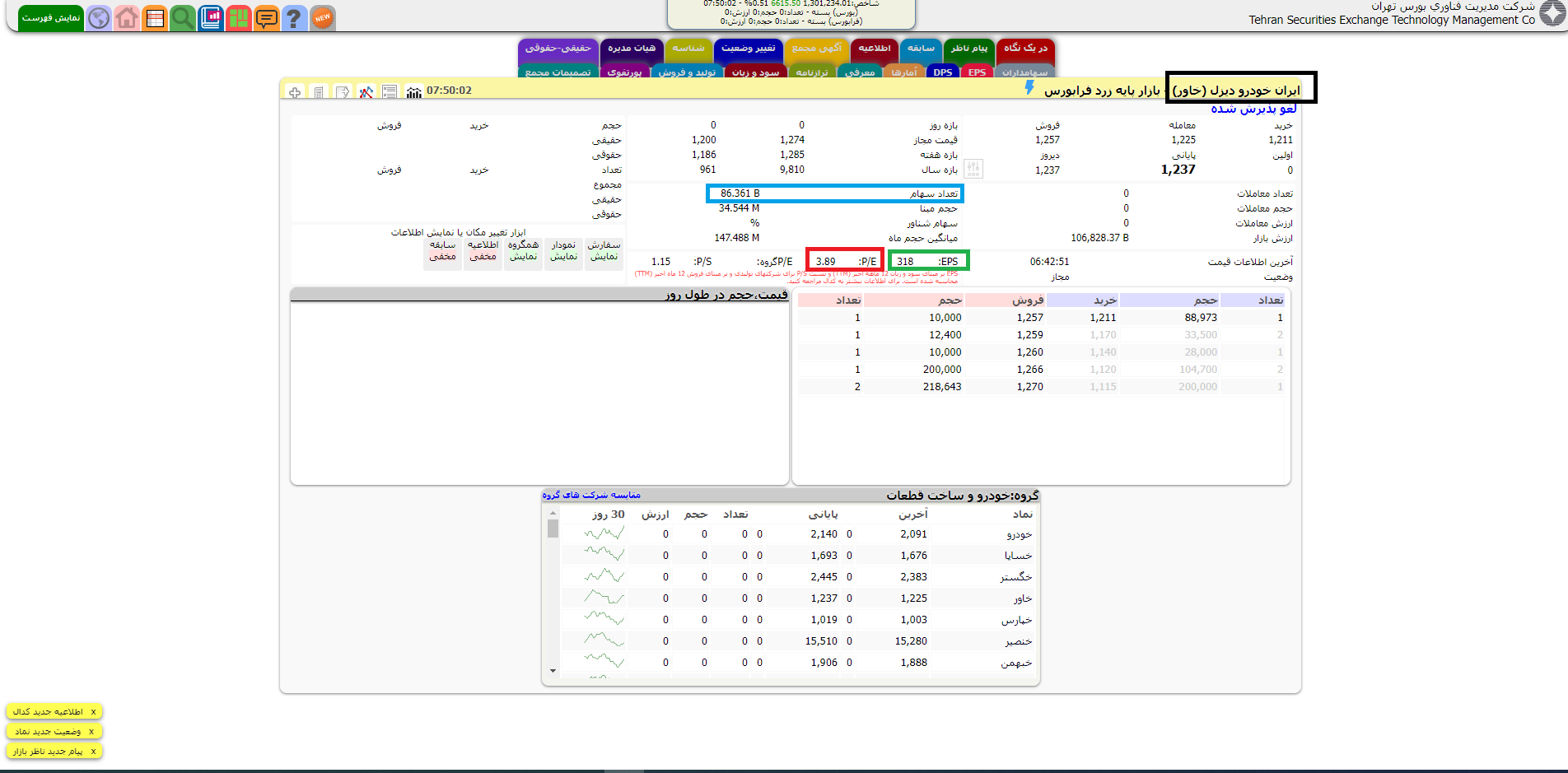Viewport: 1568px width, 773px height.
Task: Select the خگستر row in group table
Action: 799,577
